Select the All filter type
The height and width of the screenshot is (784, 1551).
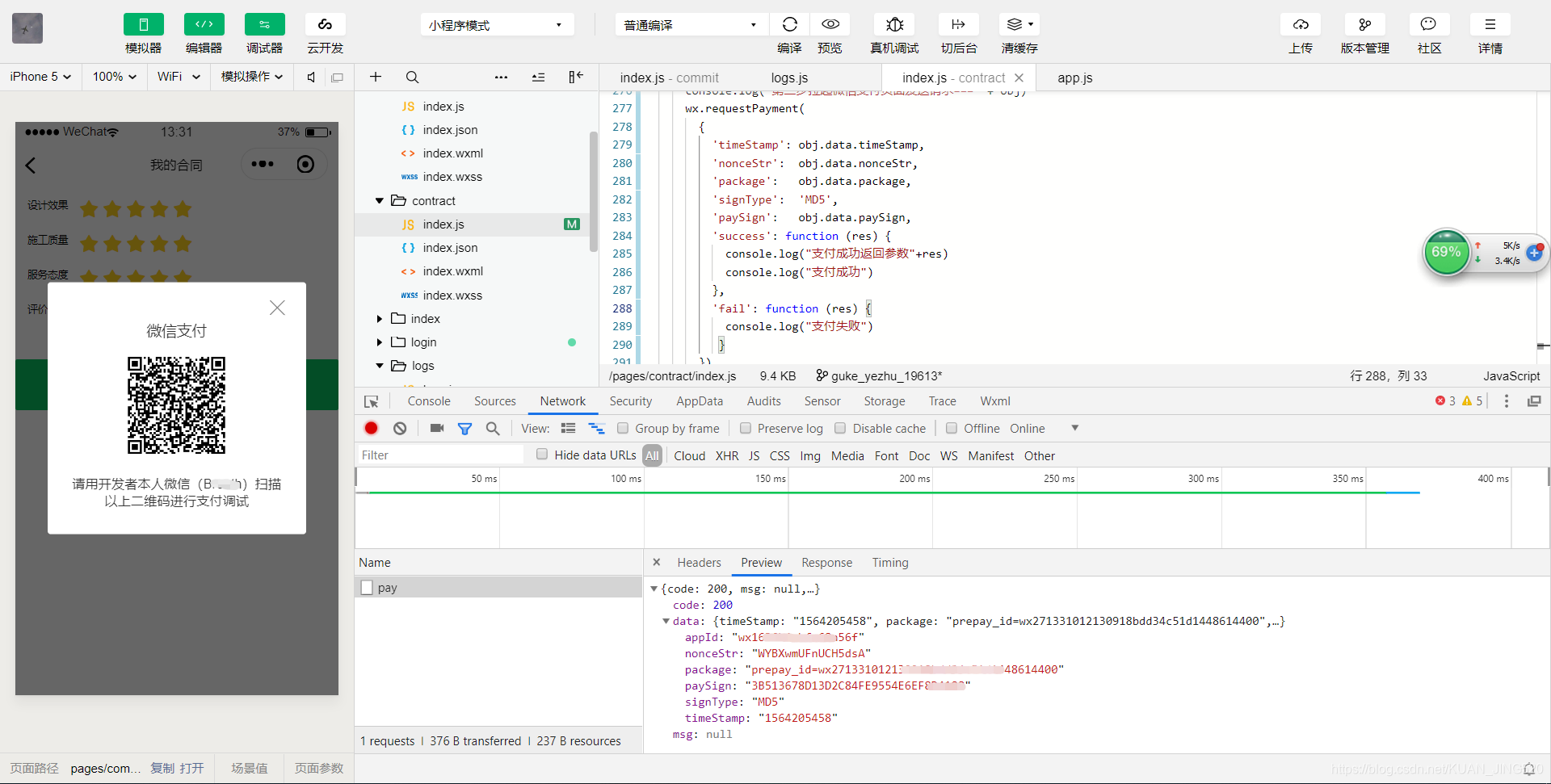point(652,455)
